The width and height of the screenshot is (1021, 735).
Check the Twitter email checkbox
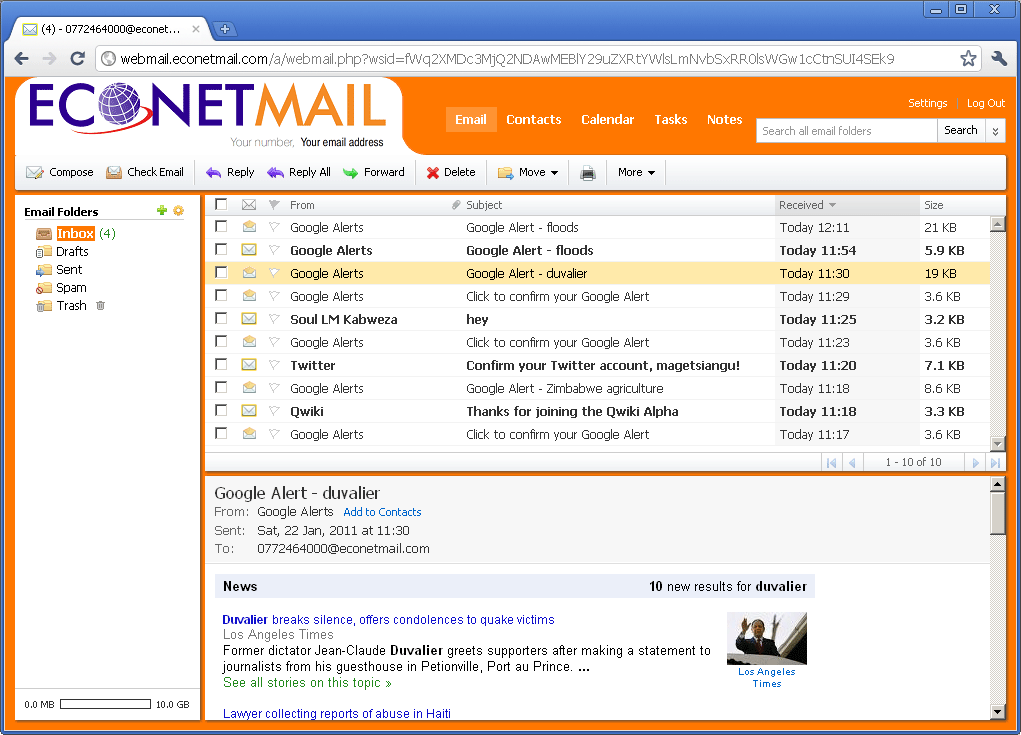pos(221,365)
